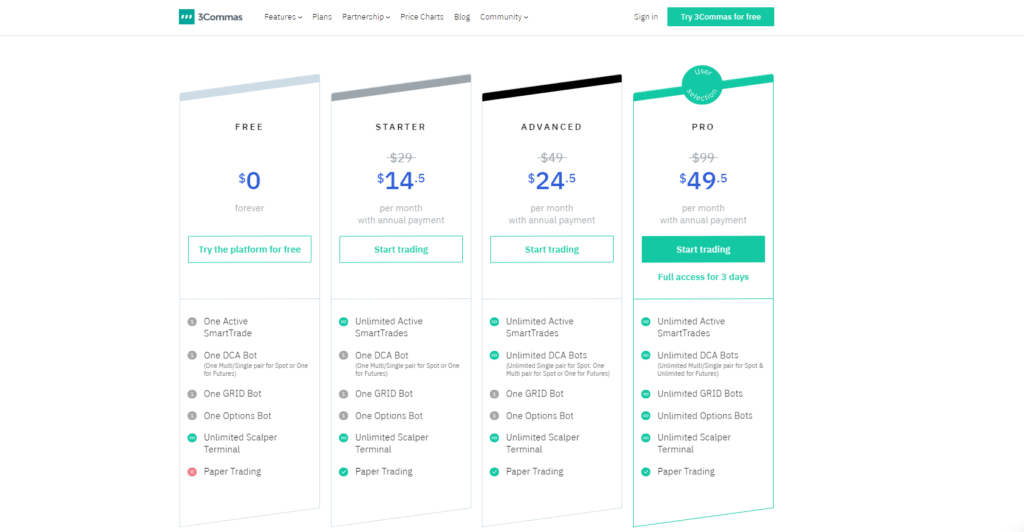Click the crossed-out $49 price
This screenshot has height=532, width=1024.
(552, 157)
